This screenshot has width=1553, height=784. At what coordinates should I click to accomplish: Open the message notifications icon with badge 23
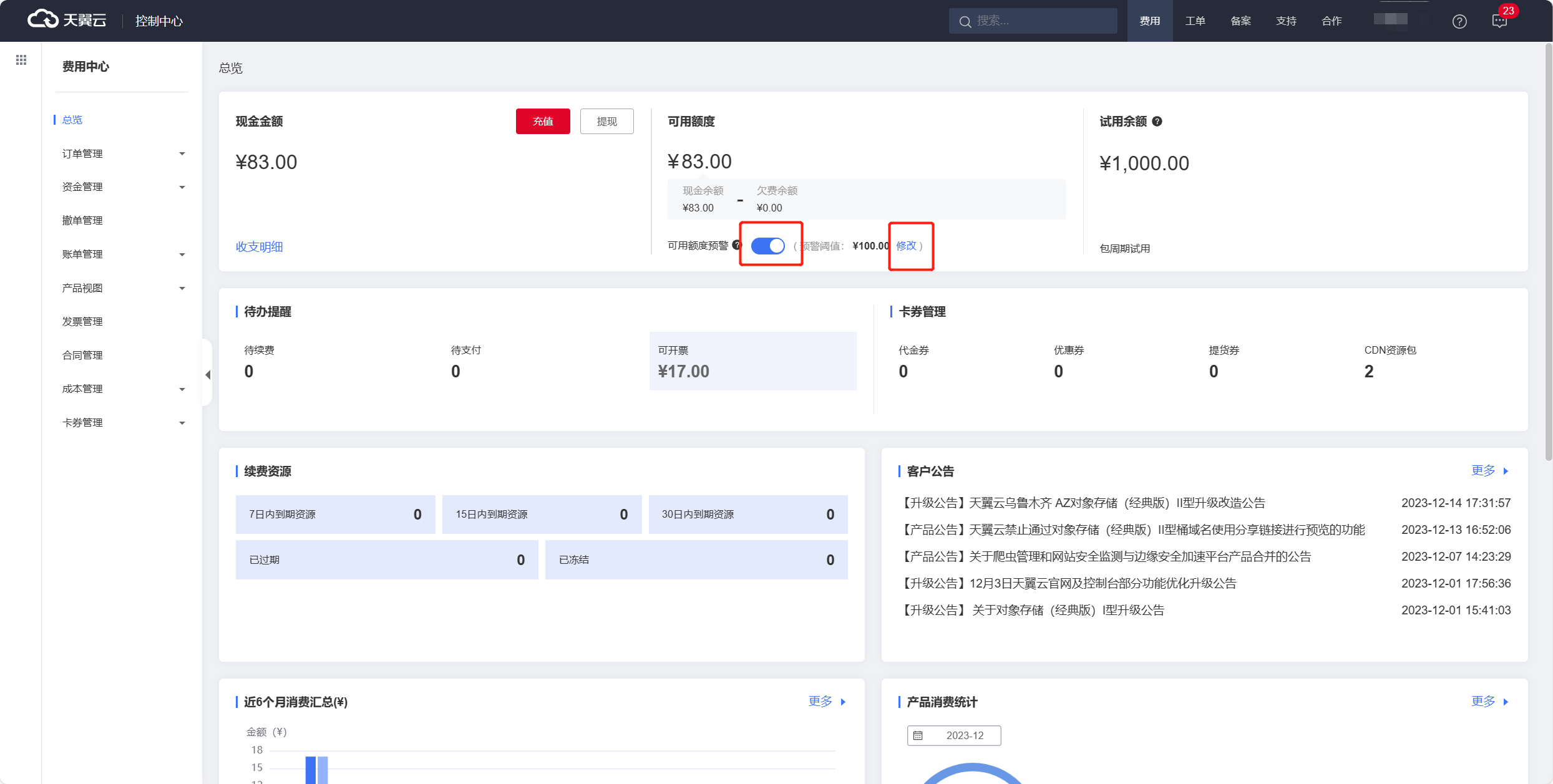point(1499,21)
